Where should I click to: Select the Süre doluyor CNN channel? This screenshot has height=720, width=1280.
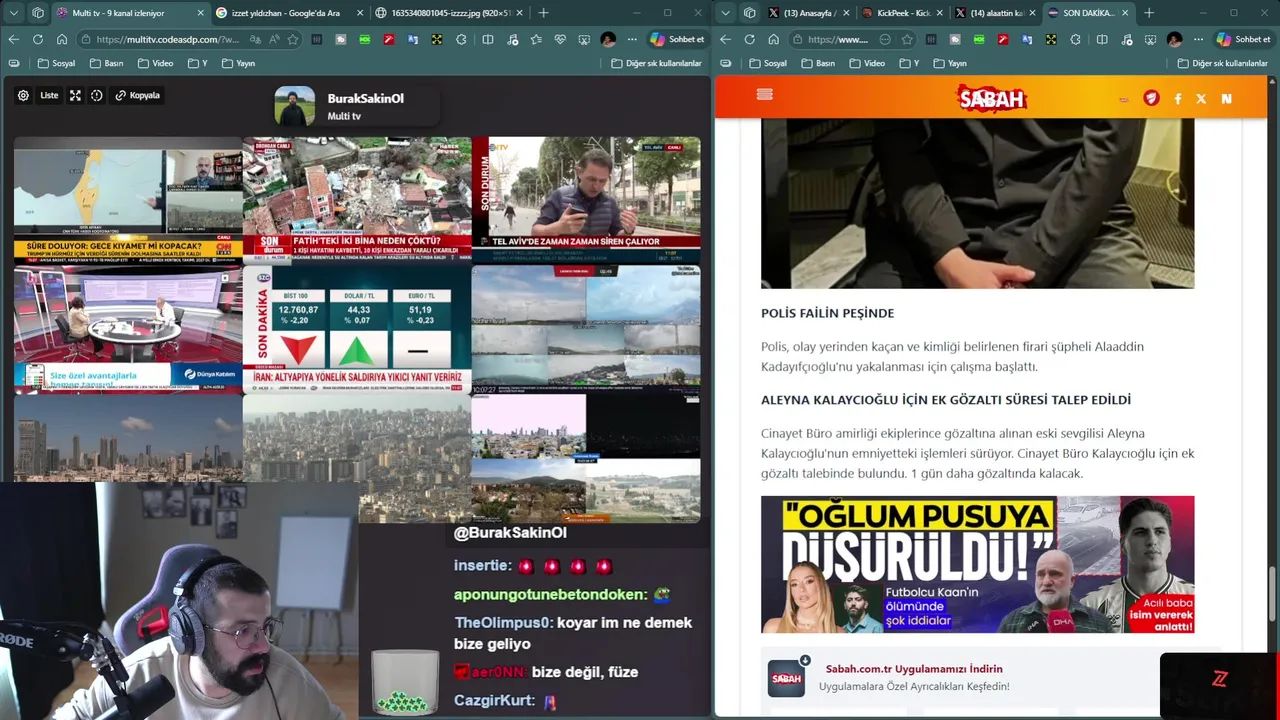coord(128,200)
